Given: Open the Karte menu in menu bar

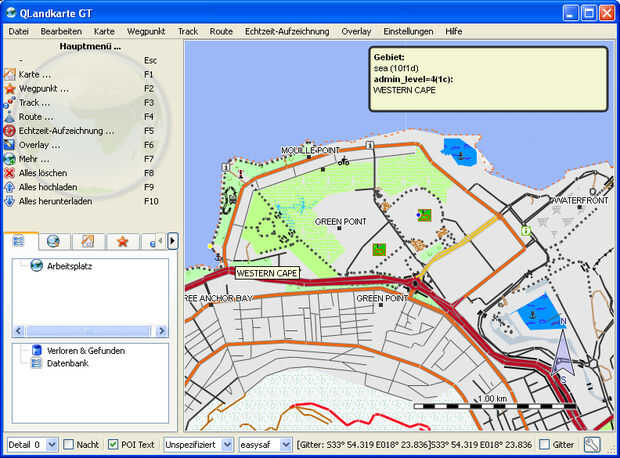Looking at the screenshot, I should point(104,31).
